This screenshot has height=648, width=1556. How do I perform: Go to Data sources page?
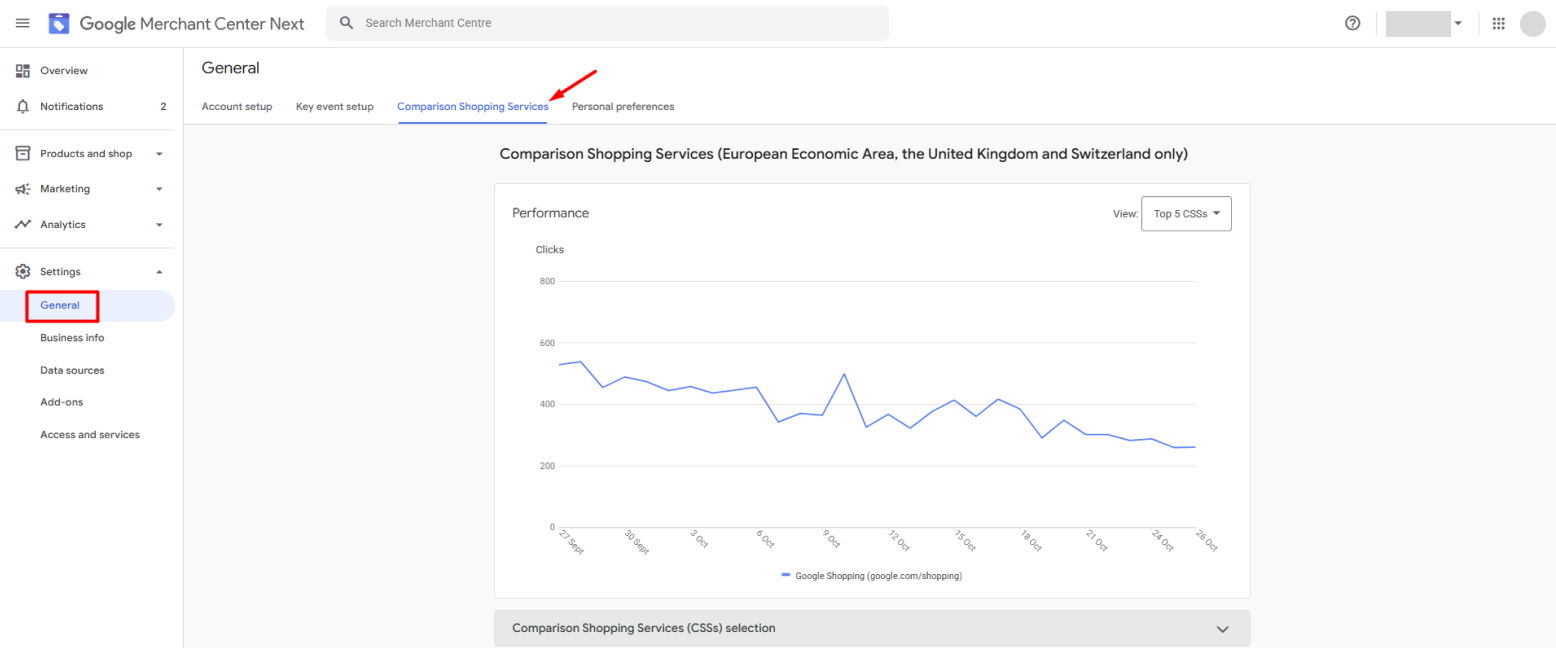coord(72,370)
